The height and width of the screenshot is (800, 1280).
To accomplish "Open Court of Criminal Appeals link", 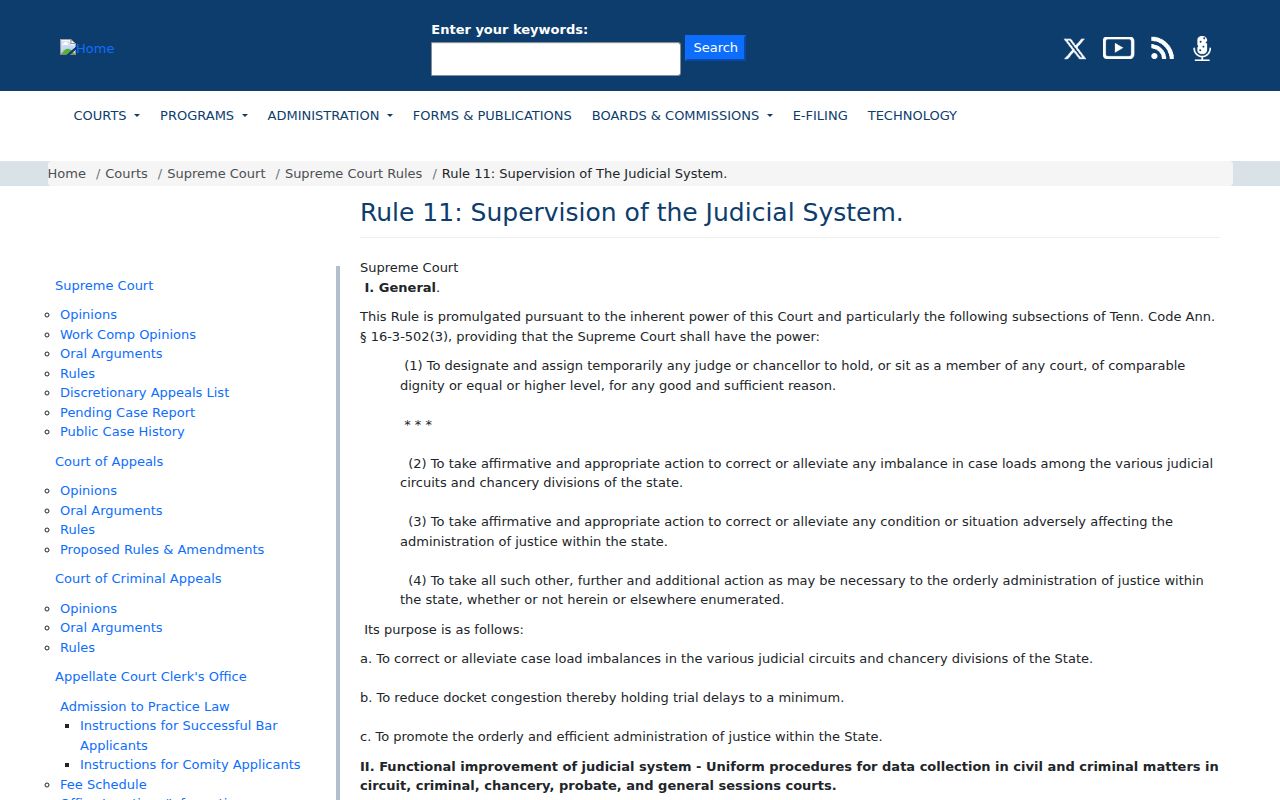I will [x=138, y=579].
